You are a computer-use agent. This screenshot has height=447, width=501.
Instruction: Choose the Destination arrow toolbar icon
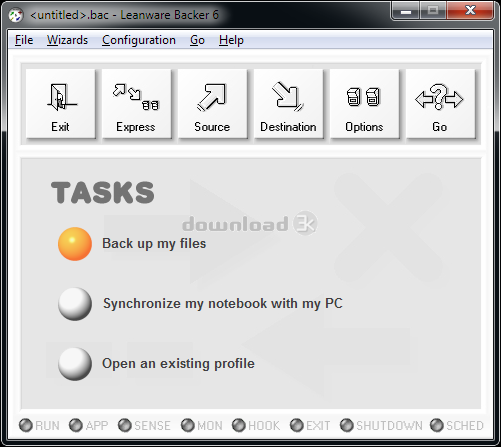(x=288, y=104)
